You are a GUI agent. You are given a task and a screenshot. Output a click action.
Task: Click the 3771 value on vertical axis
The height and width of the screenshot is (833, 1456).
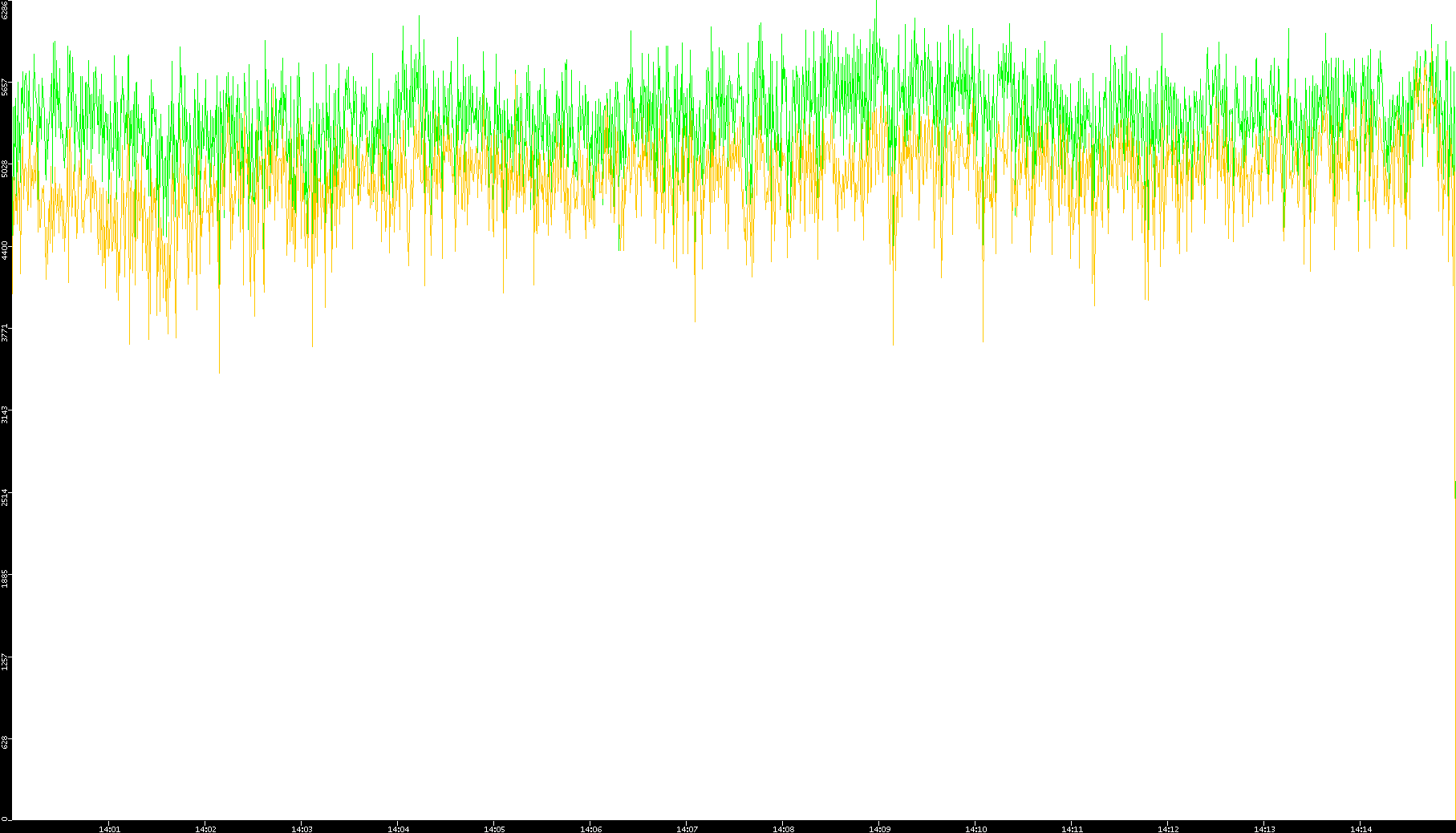click(x=5, y=332)
